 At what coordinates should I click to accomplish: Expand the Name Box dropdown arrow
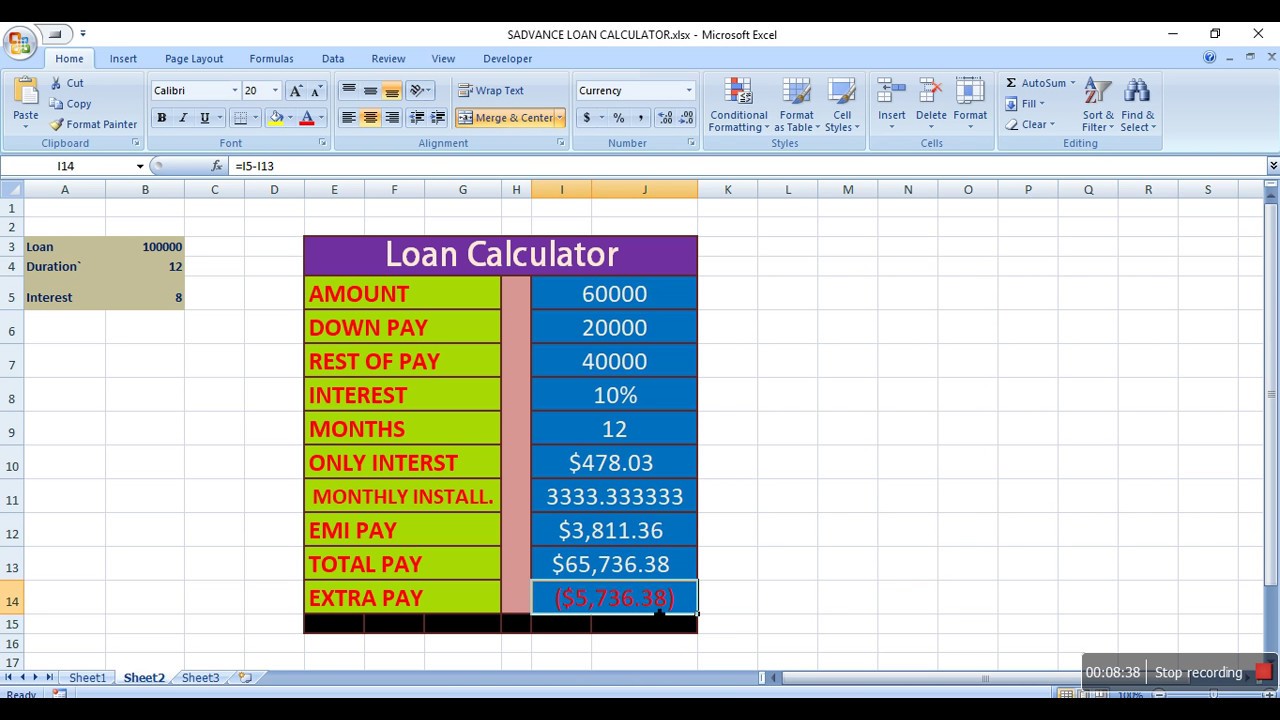(140, 166)
